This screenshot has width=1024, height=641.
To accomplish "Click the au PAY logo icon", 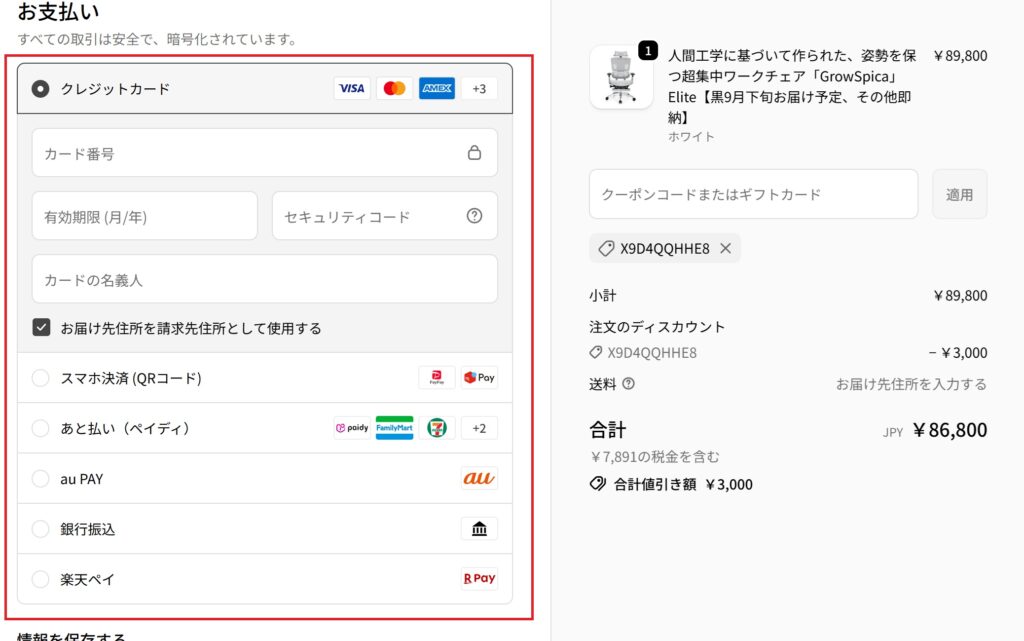I will pos(479,479).
